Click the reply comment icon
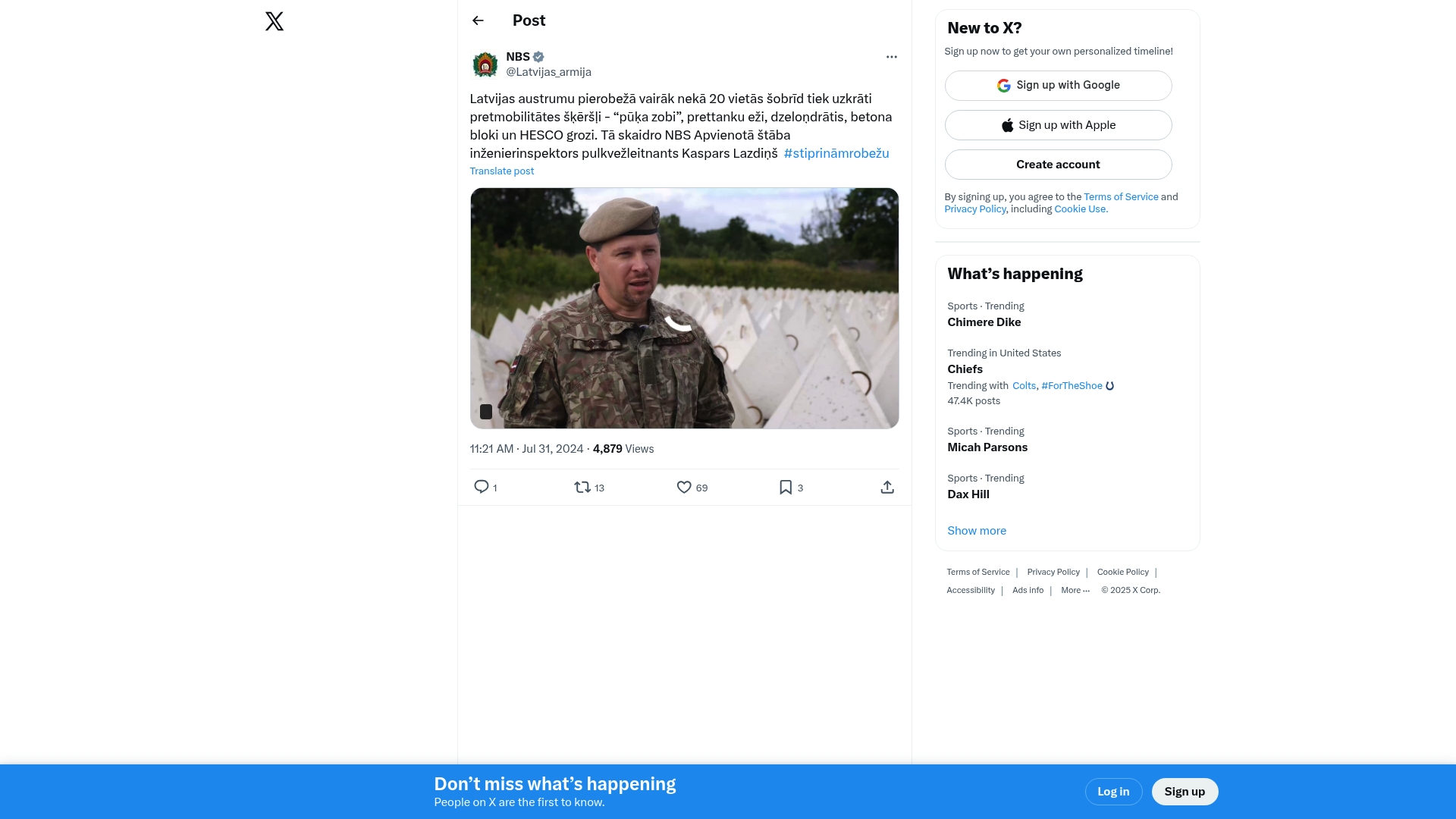The width and height of the screenshot is (1456, 819). (x=482, y=487)
